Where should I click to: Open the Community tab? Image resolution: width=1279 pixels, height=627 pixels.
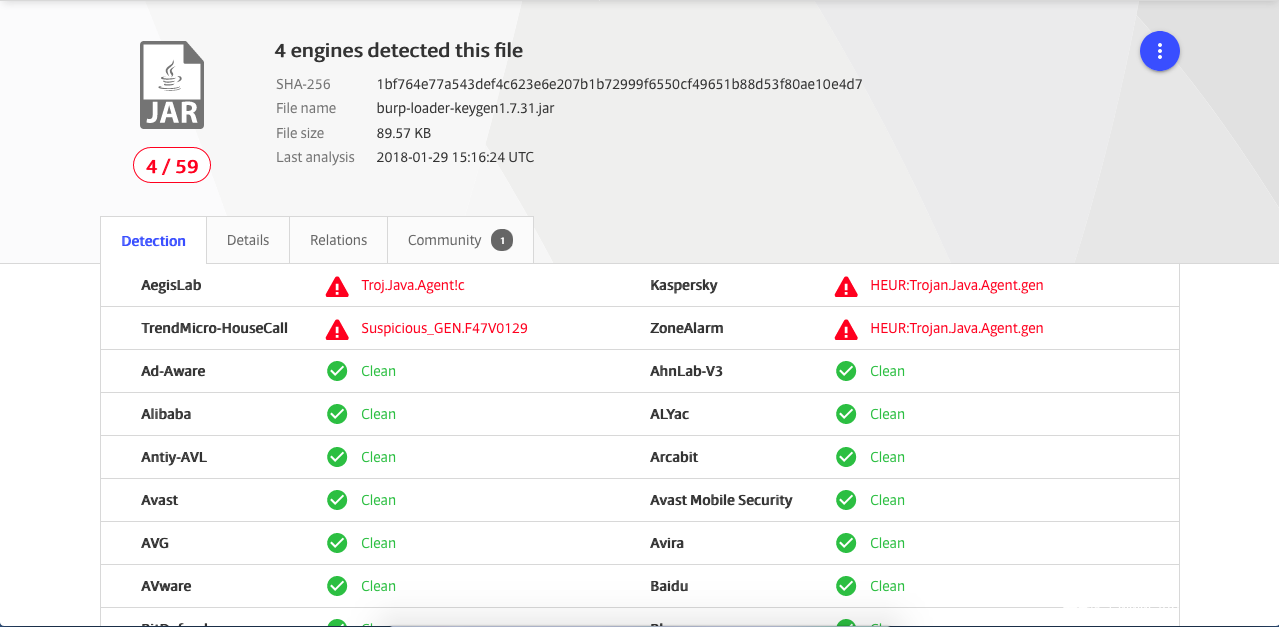click(x=444, y=240)
